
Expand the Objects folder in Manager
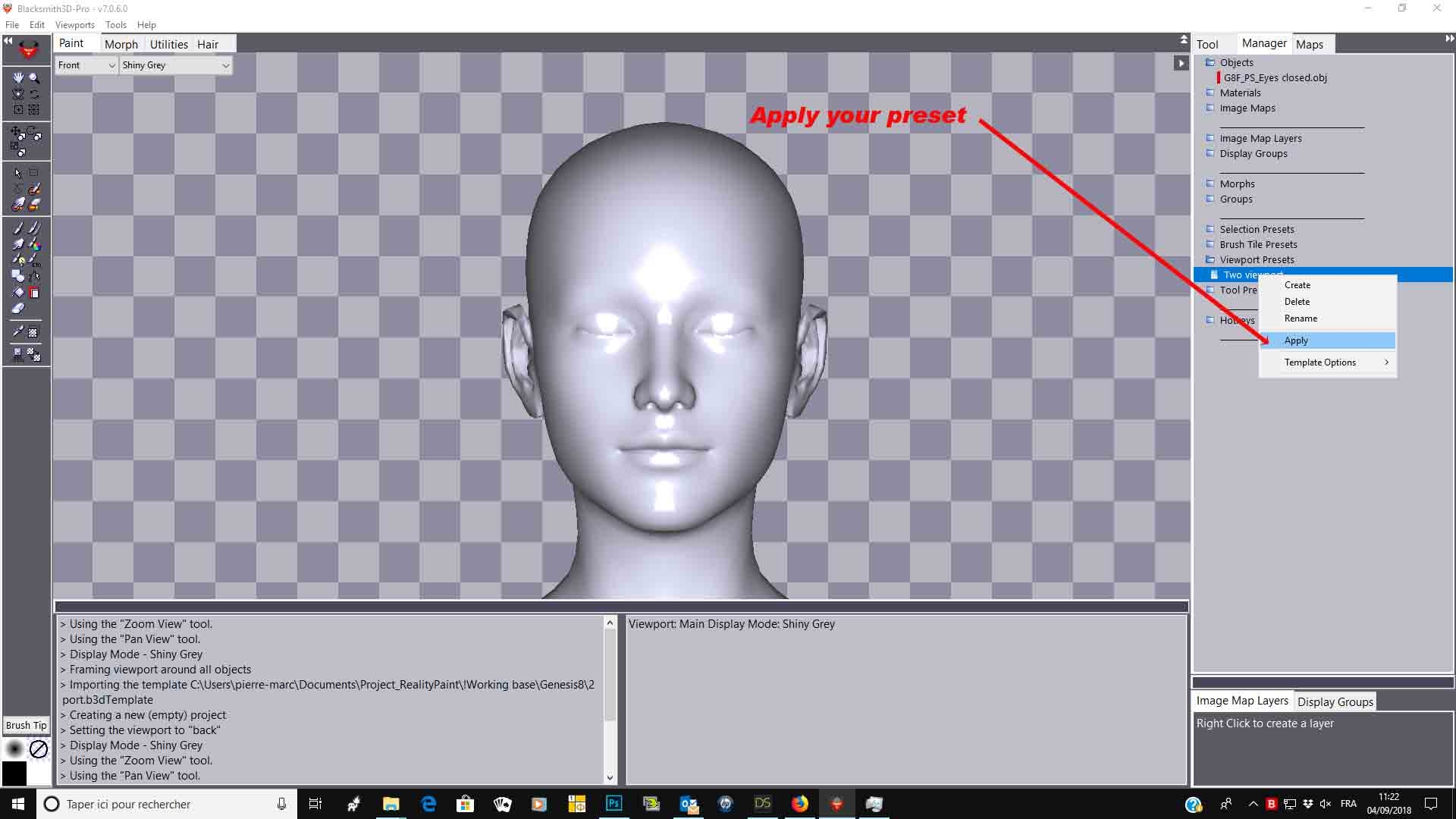click(x=1210, y=62)
